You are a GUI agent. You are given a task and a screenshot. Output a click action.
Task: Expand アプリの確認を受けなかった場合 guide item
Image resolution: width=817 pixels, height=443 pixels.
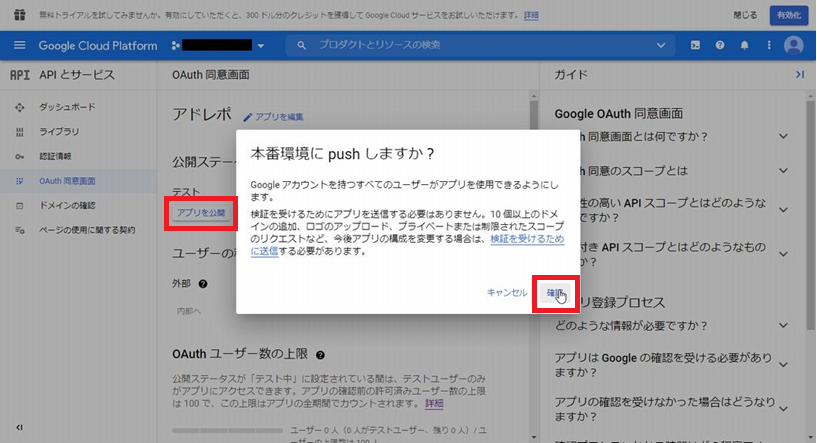[783, 409]
